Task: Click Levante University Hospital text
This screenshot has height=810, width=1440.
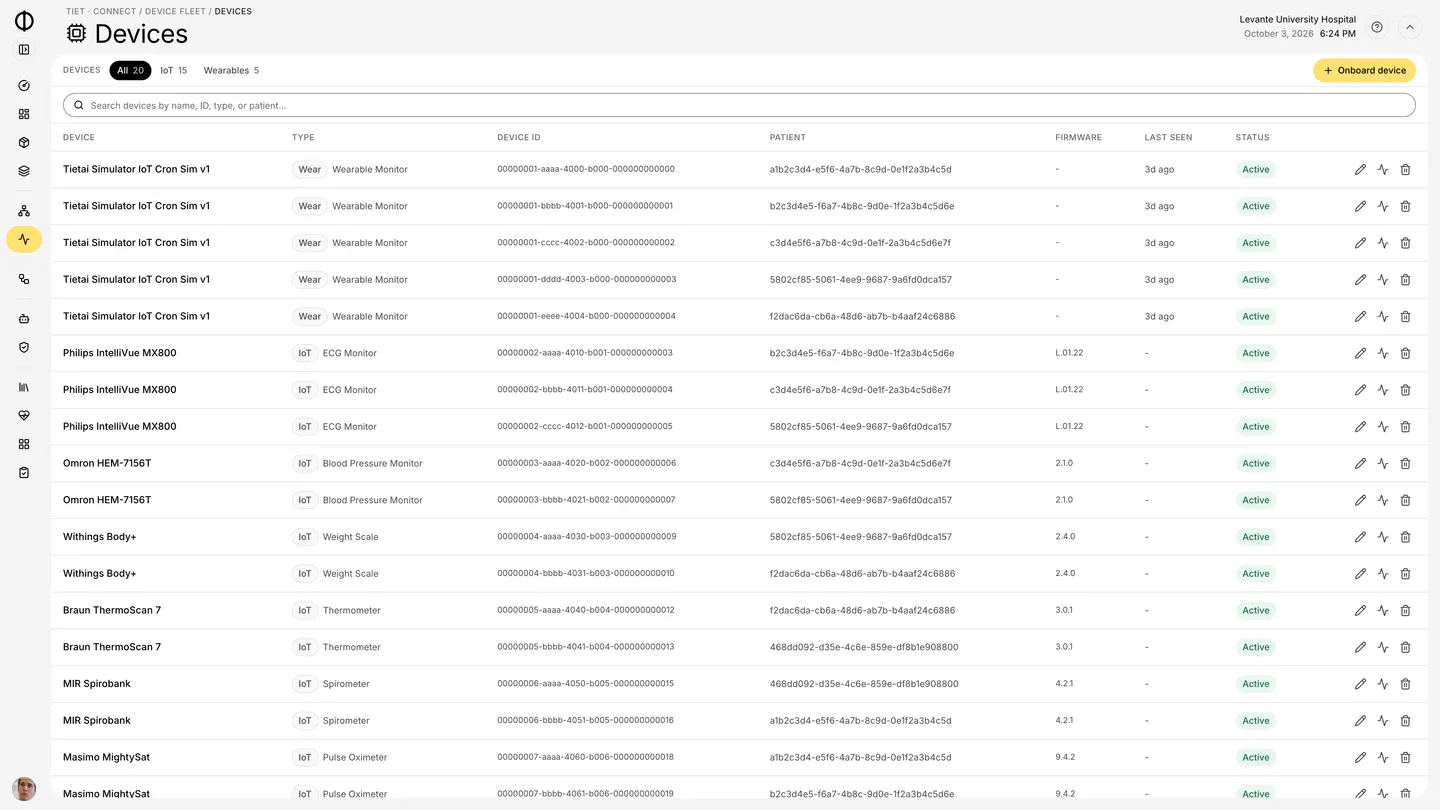Action: click(1297, 19)
